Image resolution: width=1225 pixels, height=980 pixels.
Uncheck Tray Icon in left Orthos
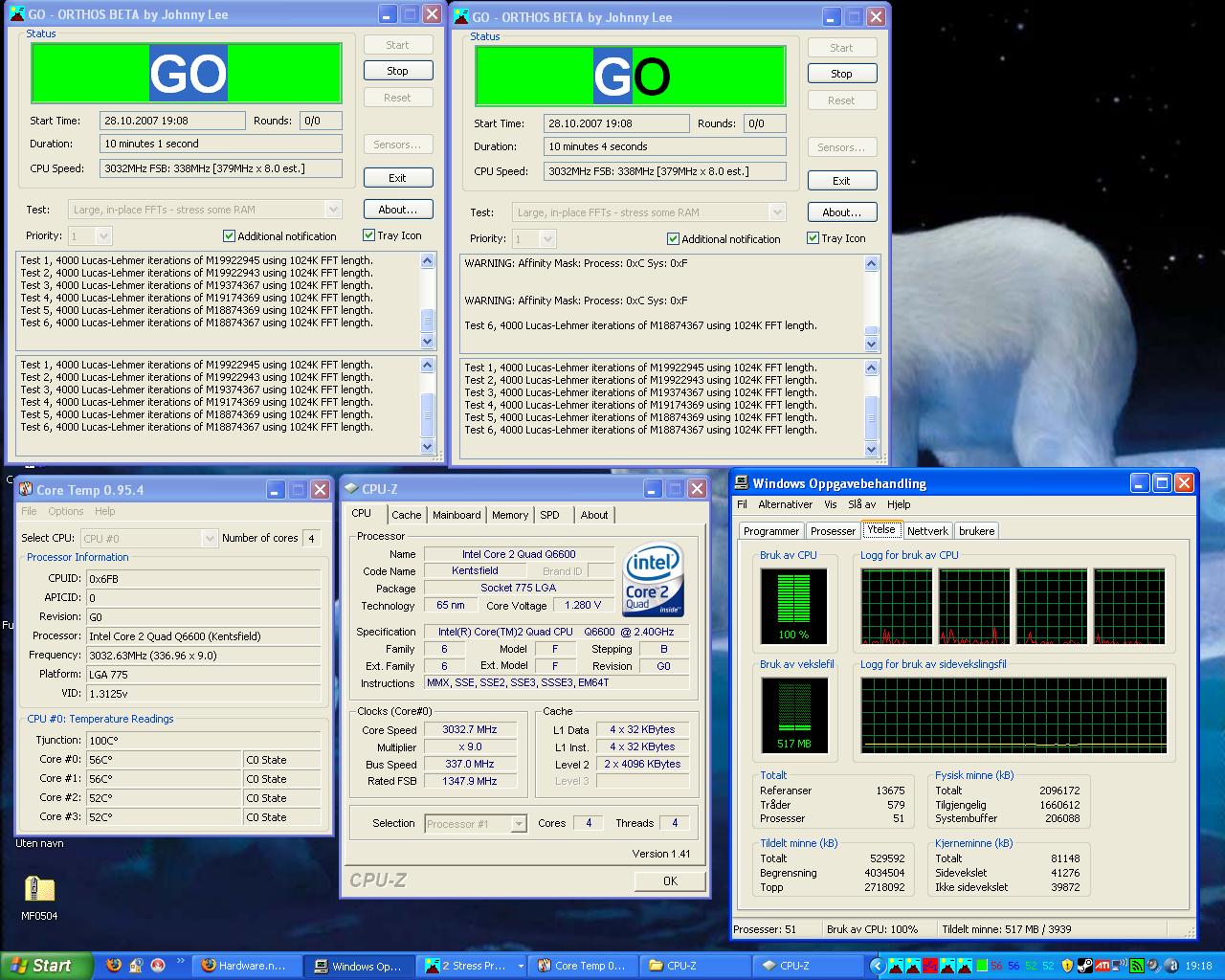[368, 234]
